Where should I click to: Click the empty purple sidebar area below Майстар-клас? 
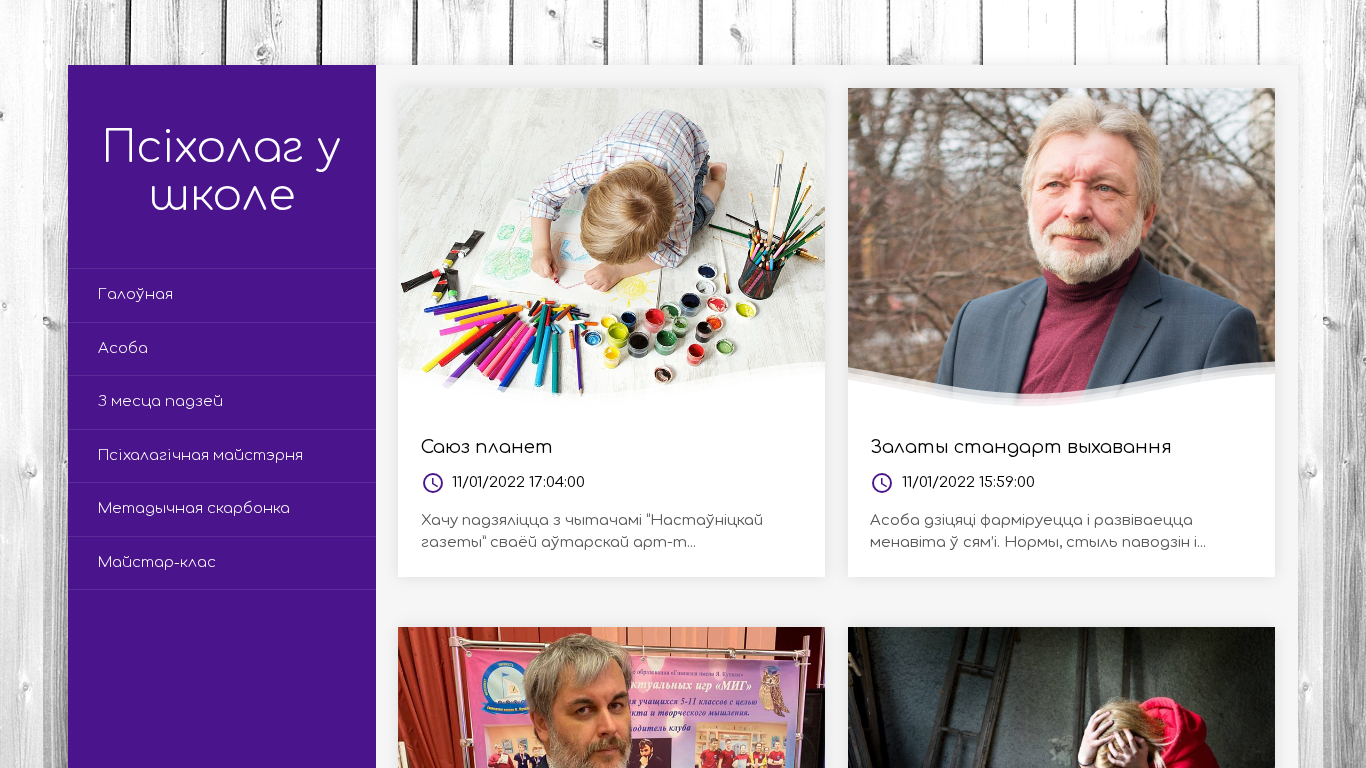tap(222, 679)
